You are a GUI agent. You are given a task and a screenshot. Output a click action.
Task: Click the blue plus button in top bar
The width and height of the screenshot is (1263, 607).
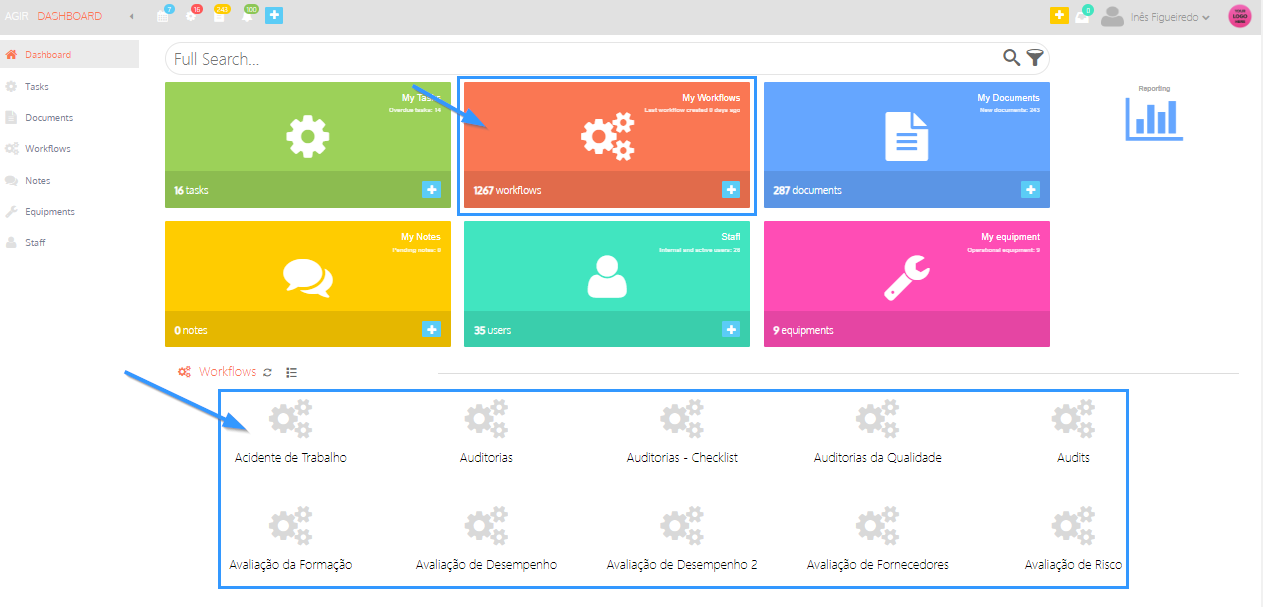click(273, 16)
